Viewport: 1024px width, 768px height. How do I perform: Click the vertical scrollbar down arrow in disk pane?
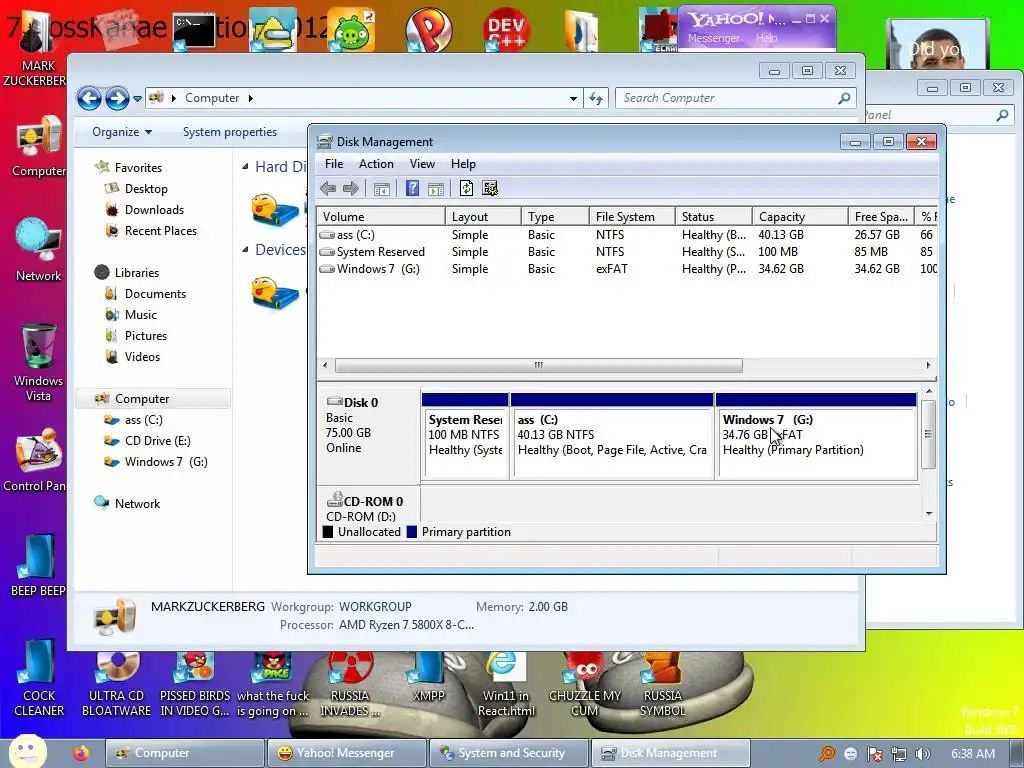(x=929, y=514)
